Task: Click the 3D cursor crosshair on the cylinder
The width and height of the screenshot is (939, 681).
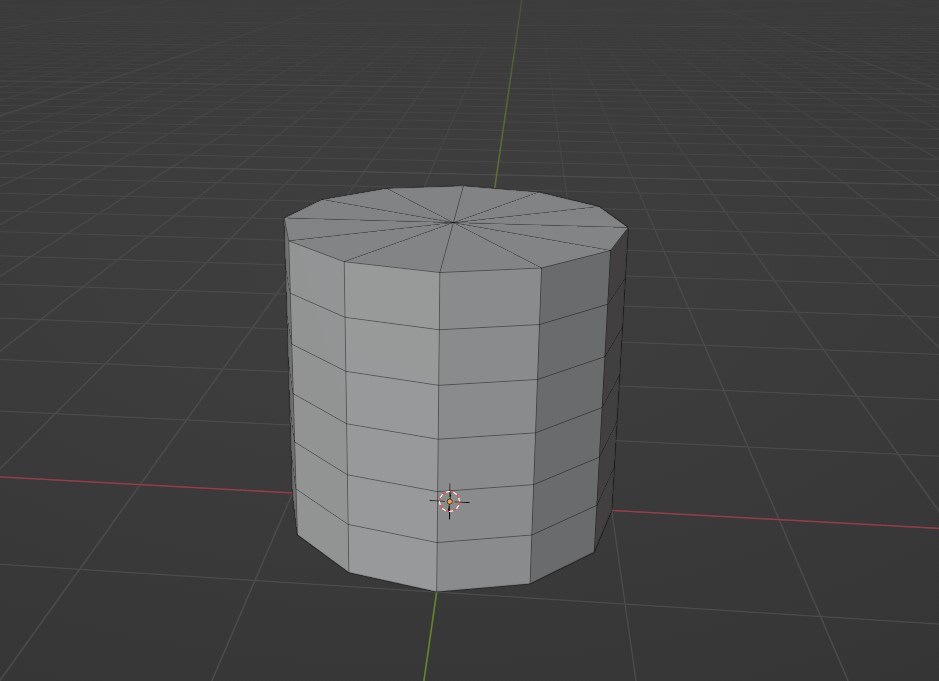Action: [449, 501]
